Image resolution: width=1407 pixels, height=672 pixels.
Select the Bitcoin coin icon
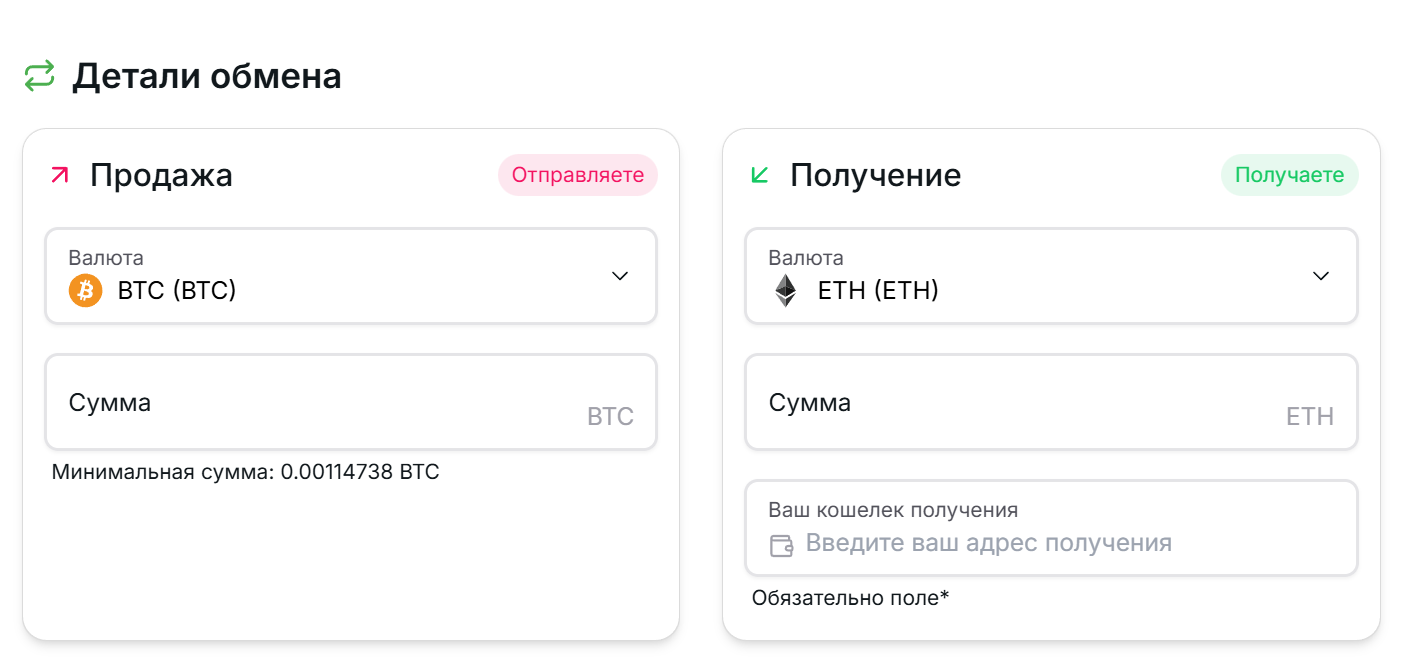(85, 290)
